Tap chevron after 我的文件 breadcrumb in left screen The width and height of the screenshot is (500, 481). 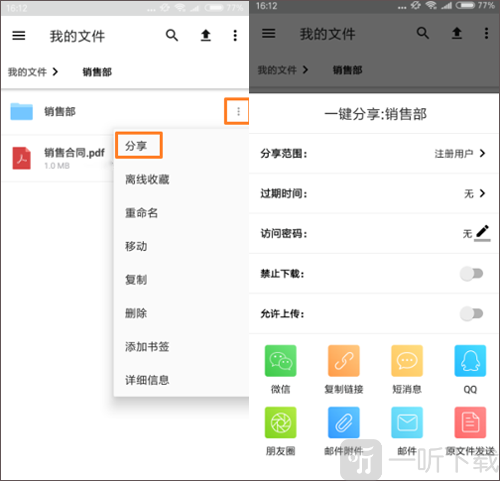pyautogui.click(x=55, y=72)
